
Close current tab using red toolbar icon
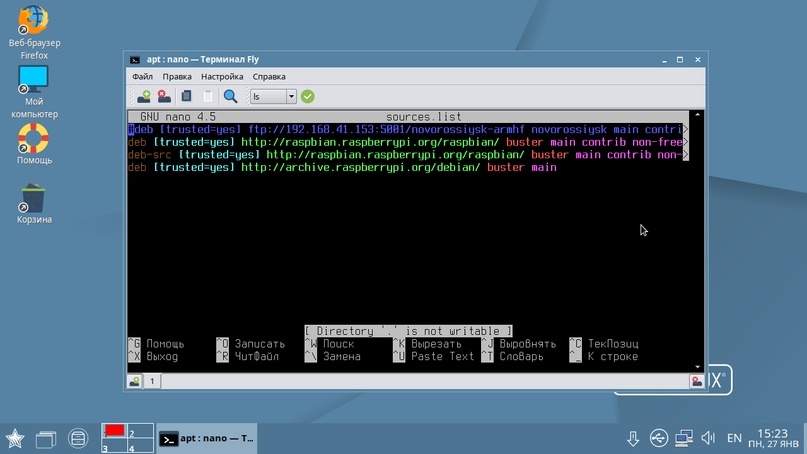pos(164,97)
